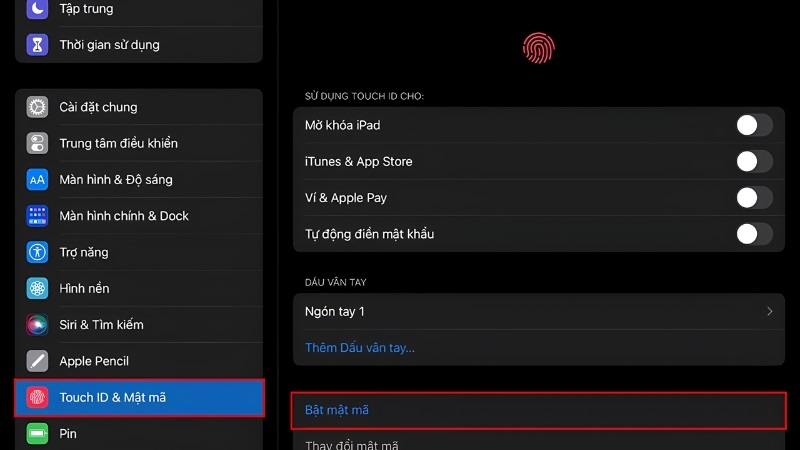Tap the Control Center icon

point(37,143)
